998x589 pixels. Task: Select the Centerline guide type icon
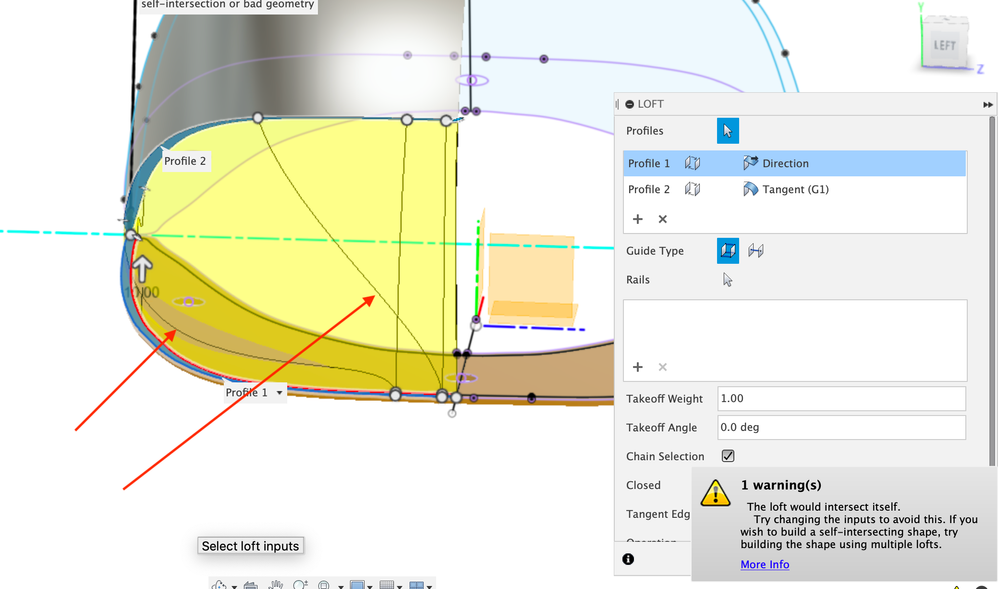click(756, 251)
